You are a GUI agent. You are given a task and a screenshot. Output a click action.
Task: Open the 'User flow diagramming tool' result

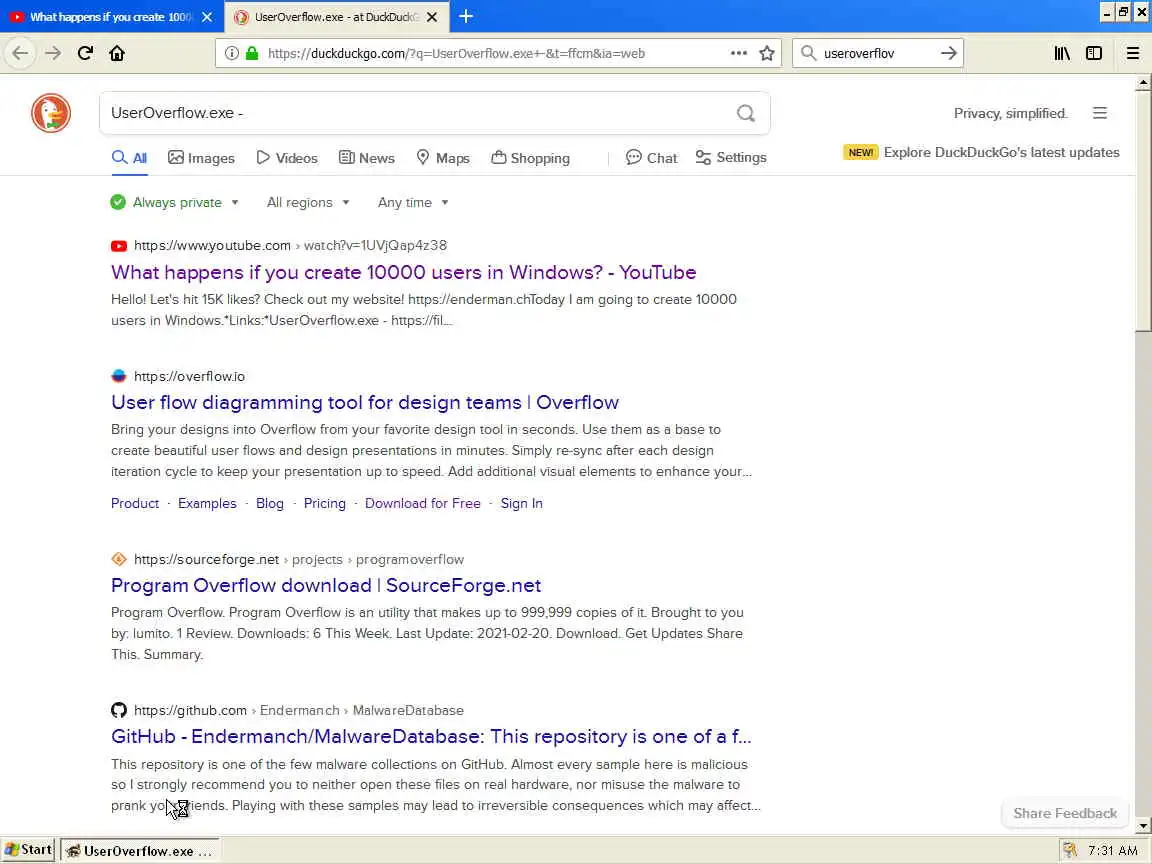pos(364,402)
